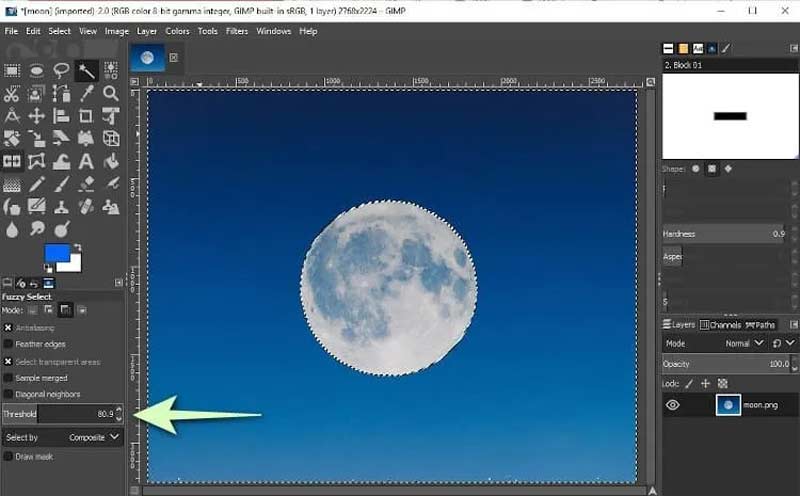800x496 pixels.
Task: Toggle the Sample merged option
Action: pyautogui.click(x=9, y=378)
